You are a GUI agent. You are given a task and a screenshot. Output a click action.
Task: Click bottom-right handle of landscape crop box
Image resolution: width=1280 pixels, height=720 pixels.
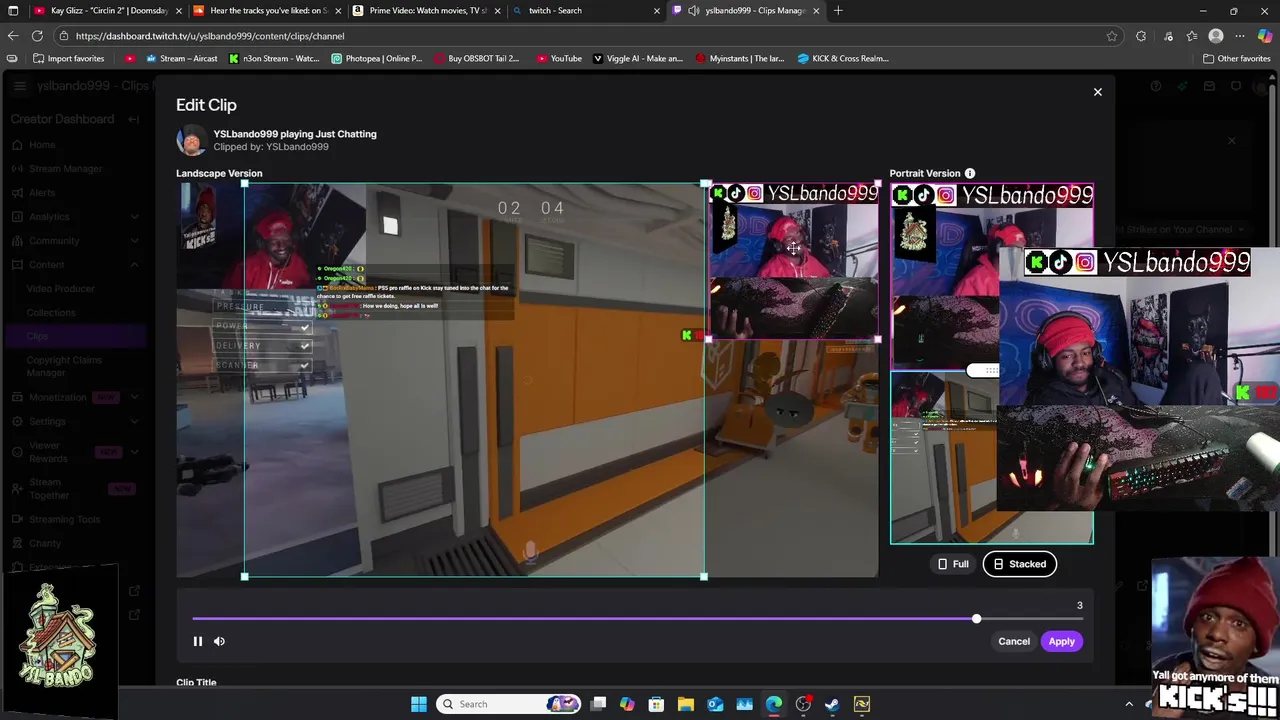[x=704, y=576]
